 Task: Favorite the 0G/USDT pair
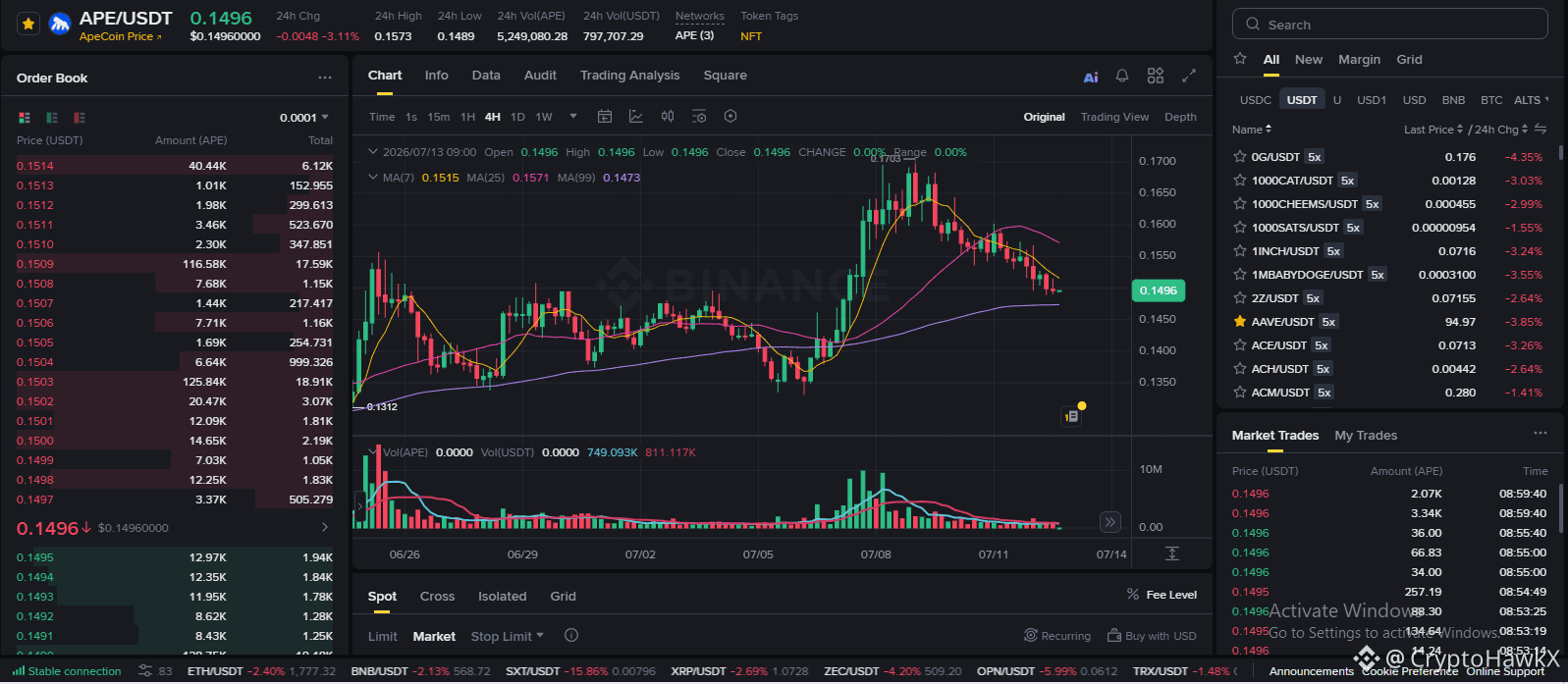coord(1240,157)
